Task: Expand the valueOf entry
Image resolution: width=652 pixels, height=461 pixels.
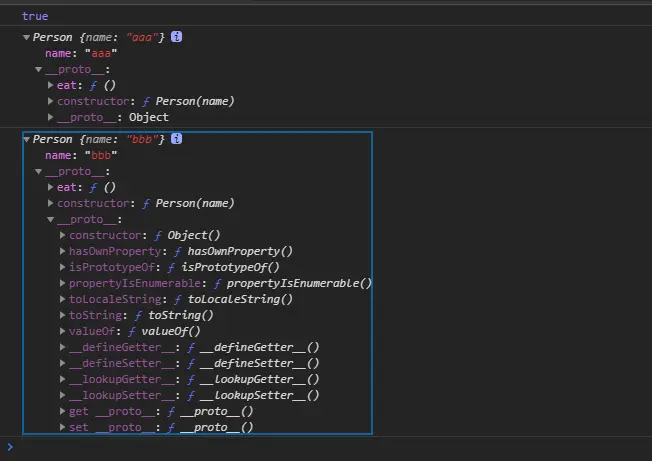Action: (62, 331)
